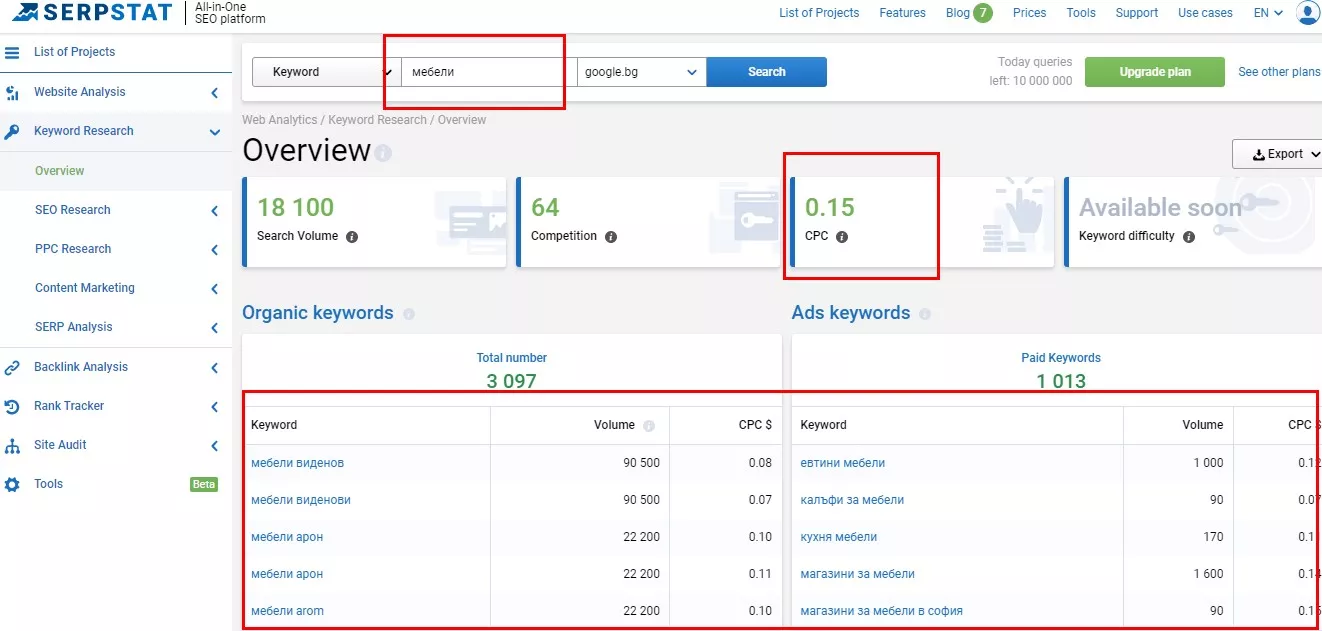Open Tools in top navigation
This screenshot has height=631, width=1322.
pos(1081,13)
